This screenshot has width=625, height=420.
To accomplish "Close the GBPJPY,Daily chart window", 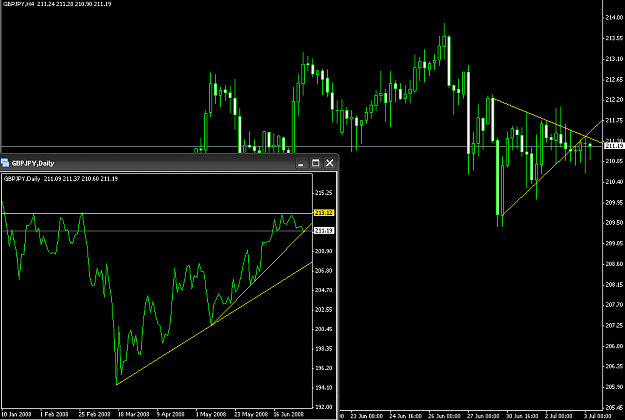I will click(330, 163).
